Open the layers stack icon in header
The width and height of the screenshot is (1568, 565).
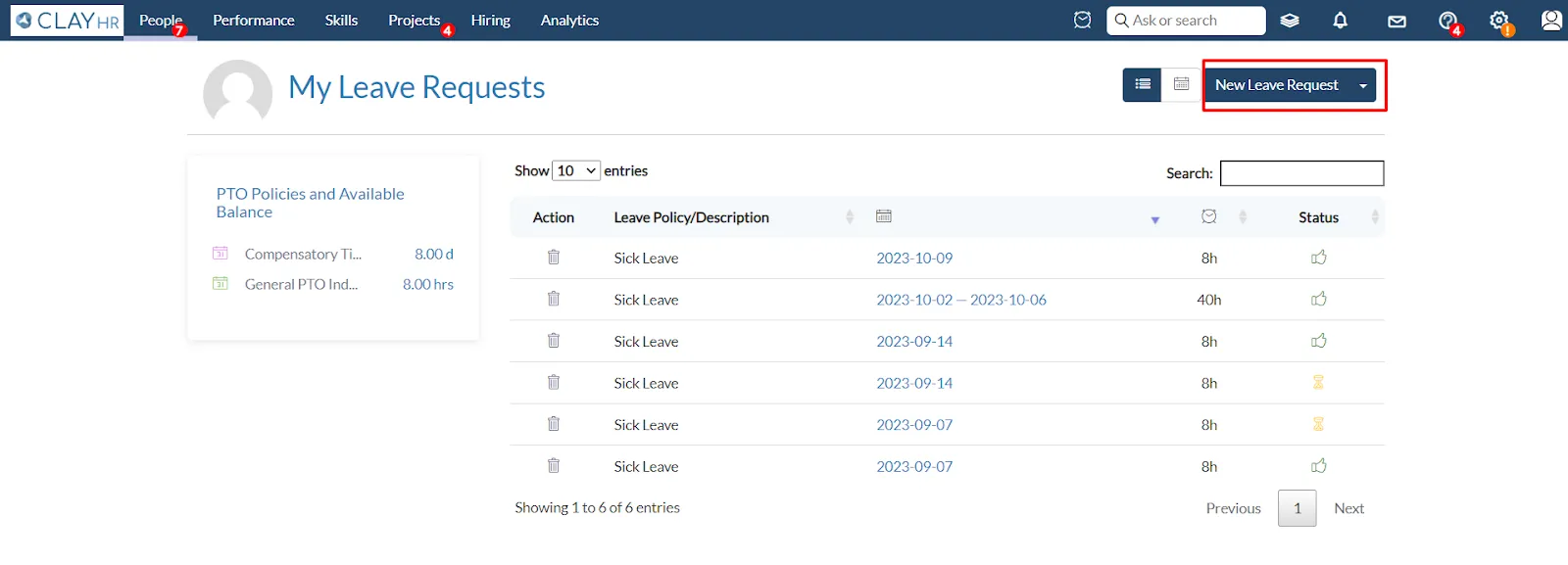point(1290,20)
